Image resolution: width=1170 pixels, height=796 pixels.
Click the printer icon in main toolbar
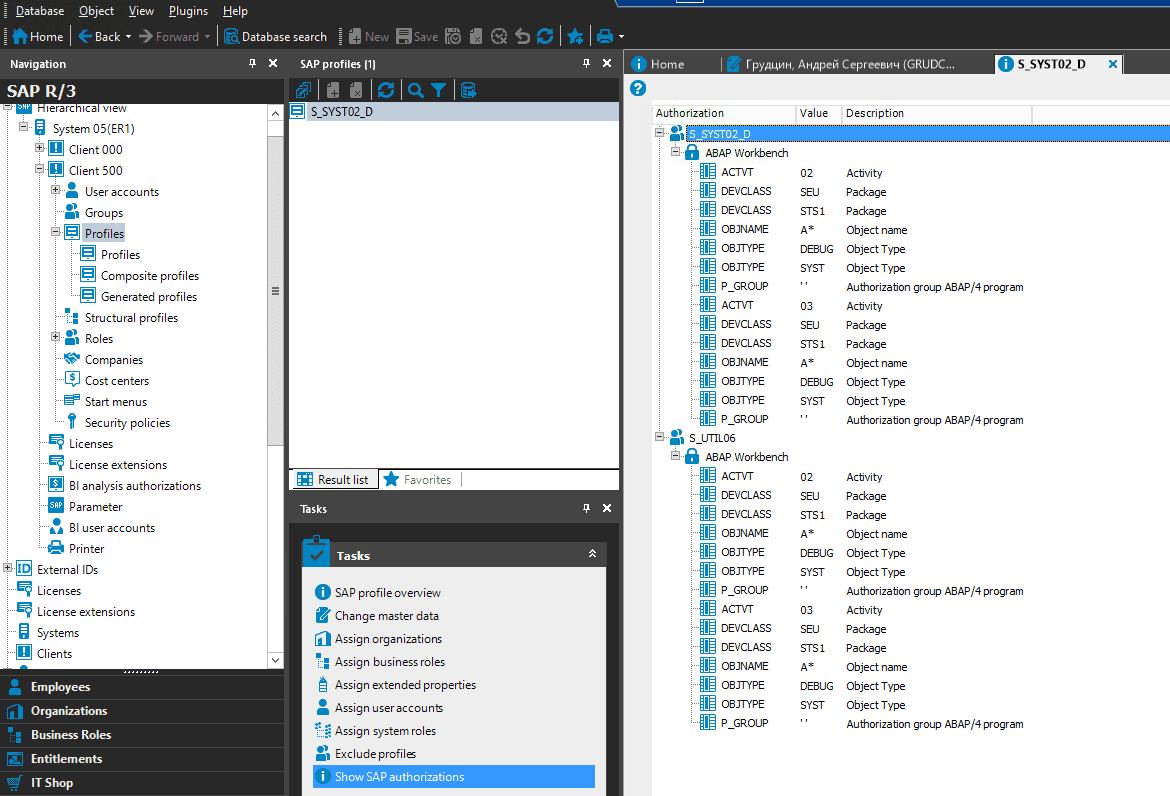click(604, 37)
